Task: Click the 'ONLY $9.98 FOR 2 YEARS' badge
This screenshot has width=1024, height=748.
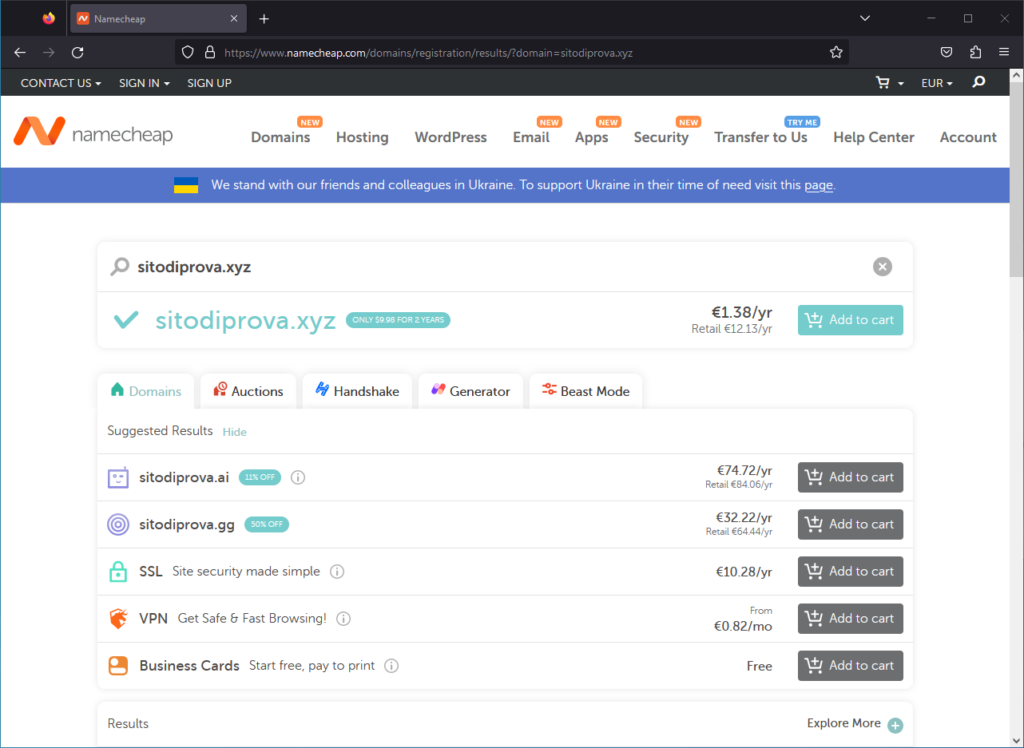Action: click(398, 320)
